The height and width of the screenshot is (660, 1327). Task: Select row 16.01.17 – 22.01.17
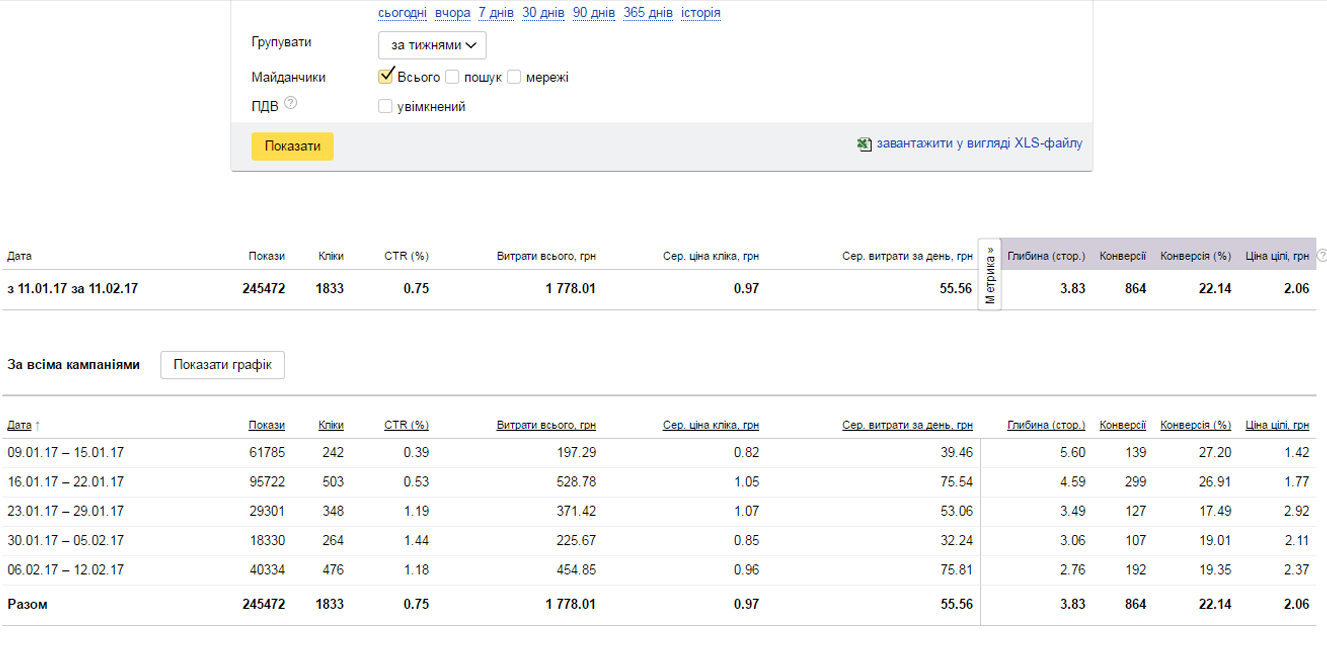pos(659,482)
